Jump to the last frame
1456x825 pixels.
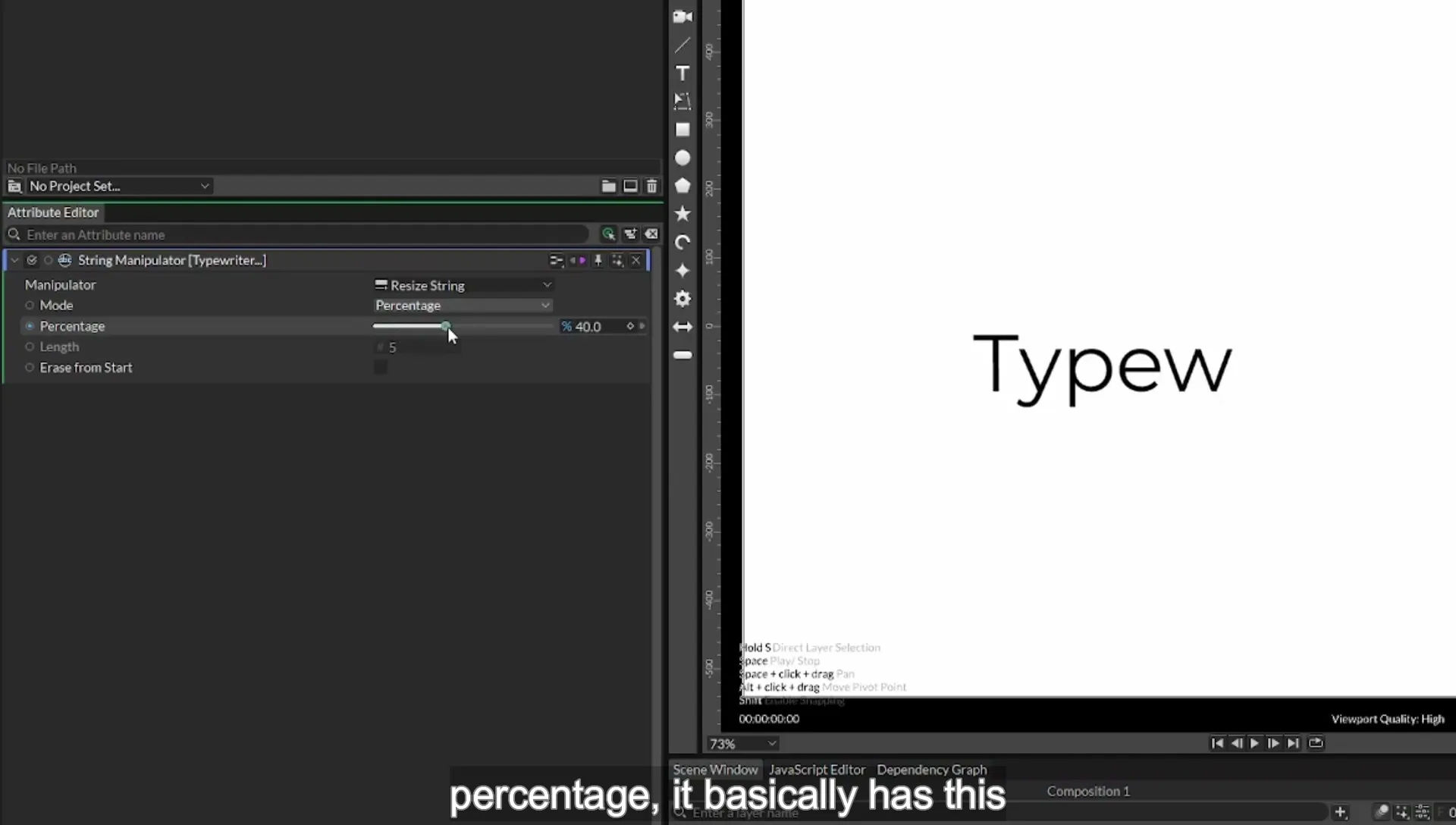click(1293, 743)
